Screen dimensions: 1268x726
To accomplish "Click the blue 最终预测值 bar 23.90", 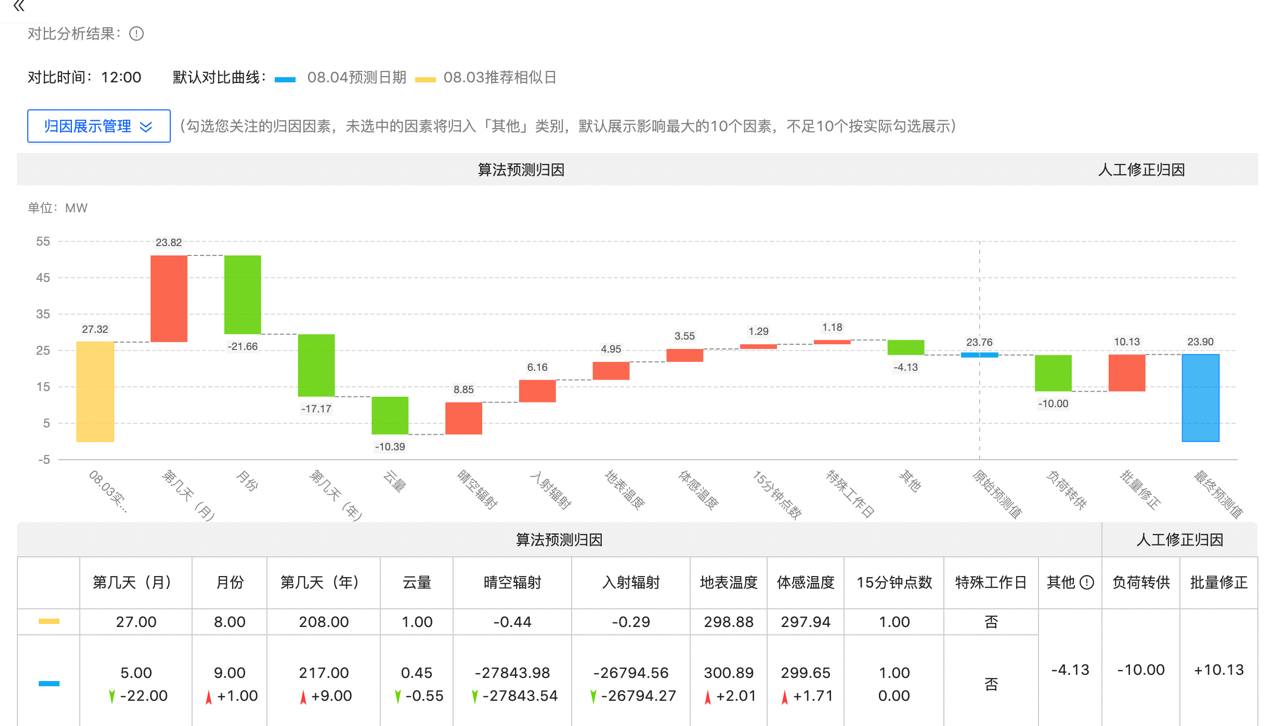I will [1200, 397].
